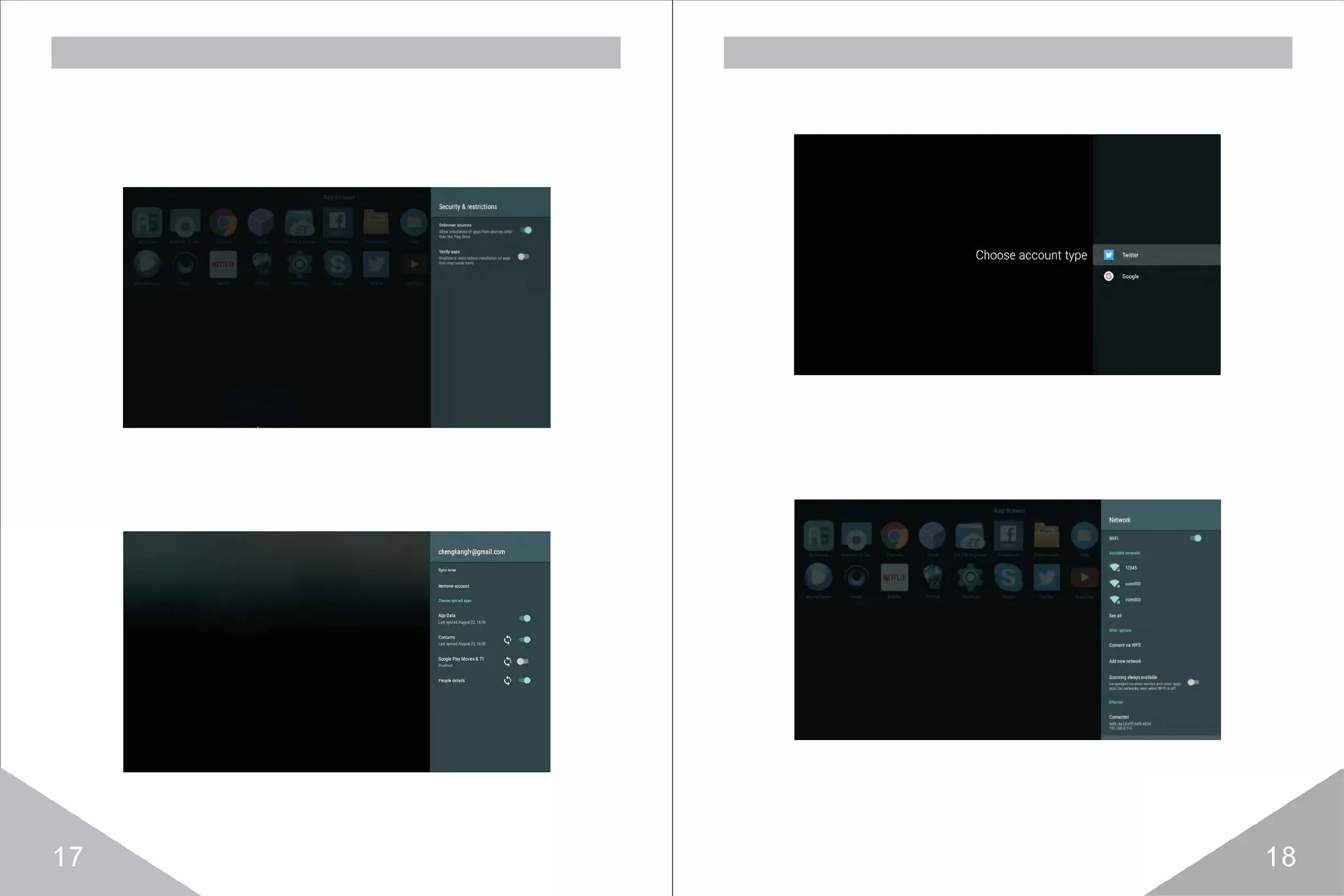Click the Google logo icon under Twitter
Screen dimensions: 1344x896
(x=1108, y=276)
